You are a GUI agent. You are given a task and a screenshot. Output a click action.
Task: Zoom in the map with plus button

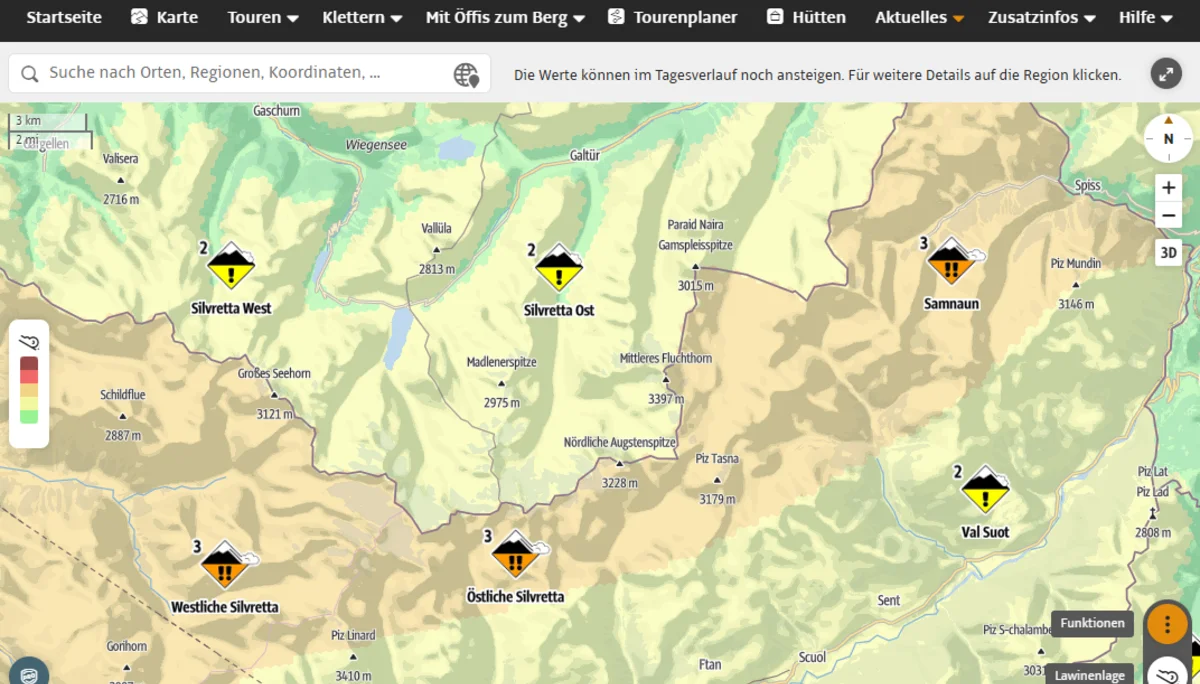[1168, 188]
